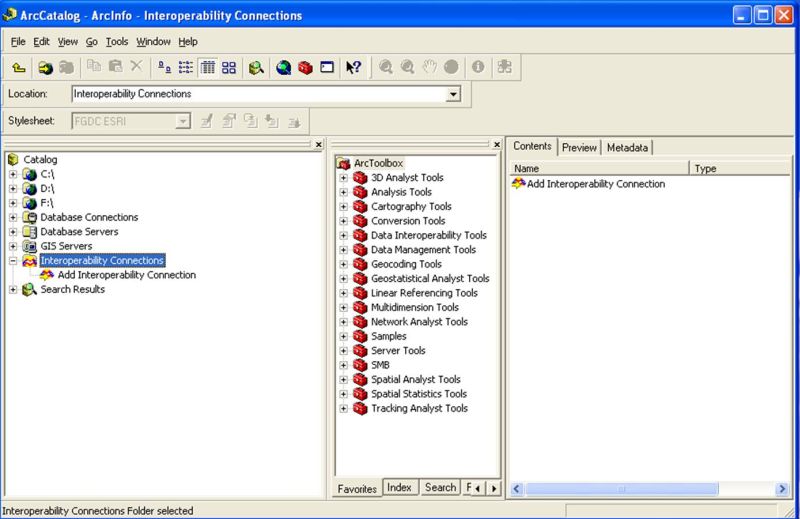Screen dimensions: 800x519
Task: Open the Edit menu
Action: (x=41, y=42)
